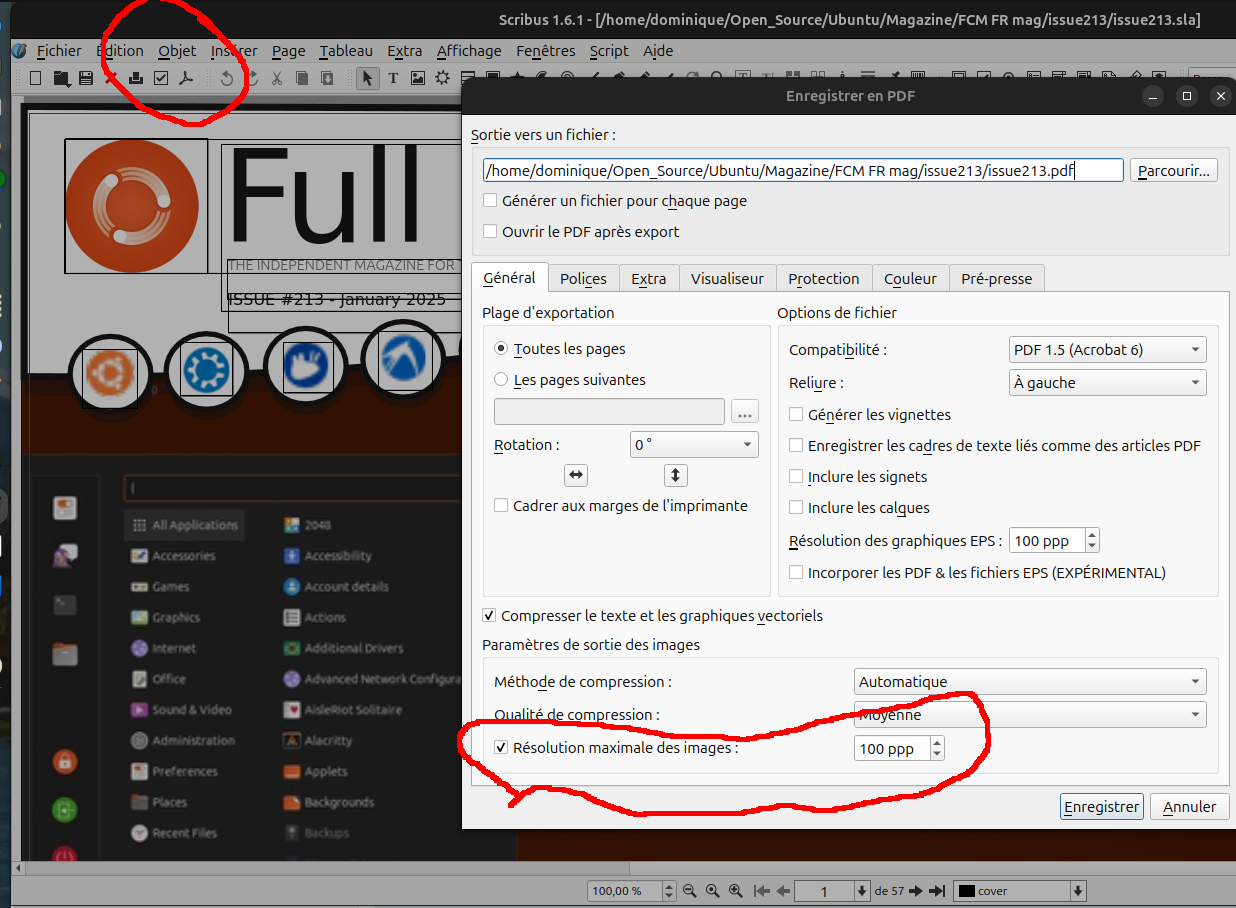Open the Méthode de compression dropdown
1236x908 pixels.
click(1030, 681)
